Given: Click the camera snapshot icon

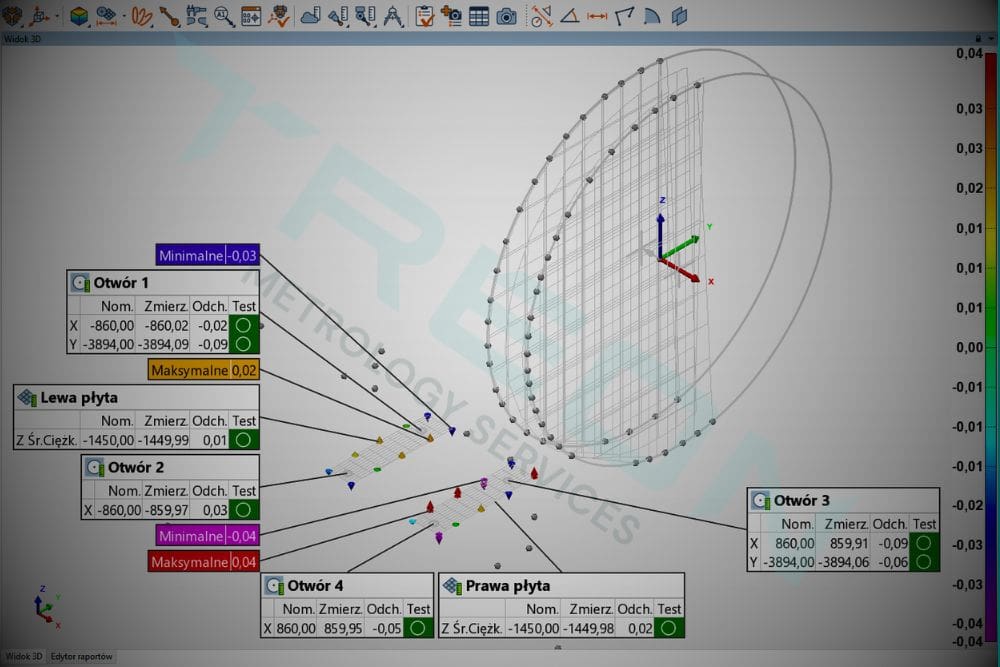Looking at the screenshot, I should pos(507,15).
